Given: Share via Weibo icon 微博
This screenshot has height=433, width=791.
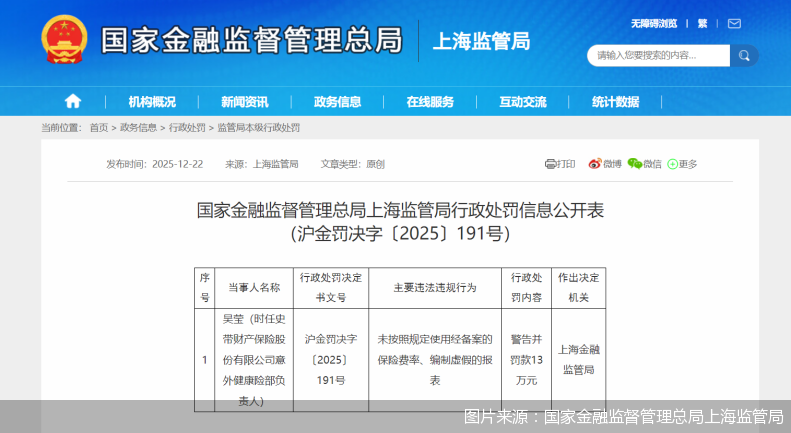Looking at the screenshot, I should (x=604, y=164).
